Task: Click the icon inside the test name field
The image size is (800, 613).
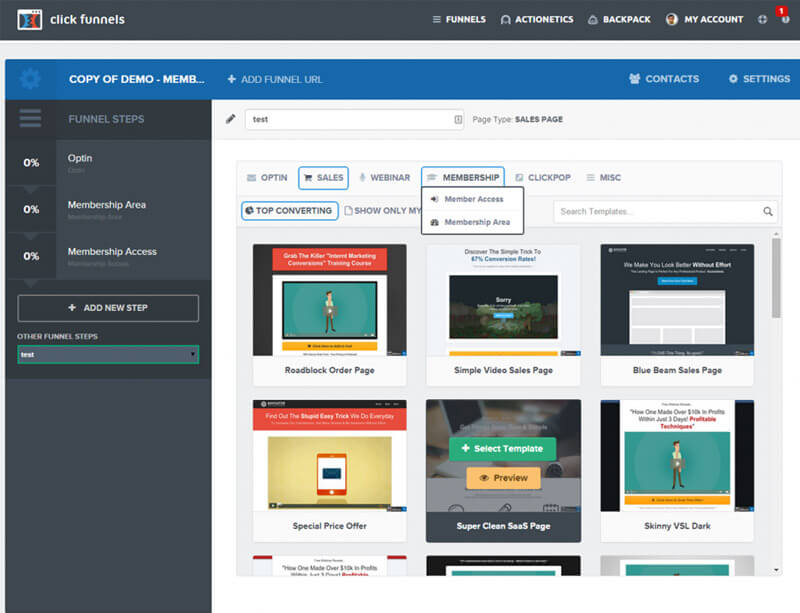Action: point(458,119)
